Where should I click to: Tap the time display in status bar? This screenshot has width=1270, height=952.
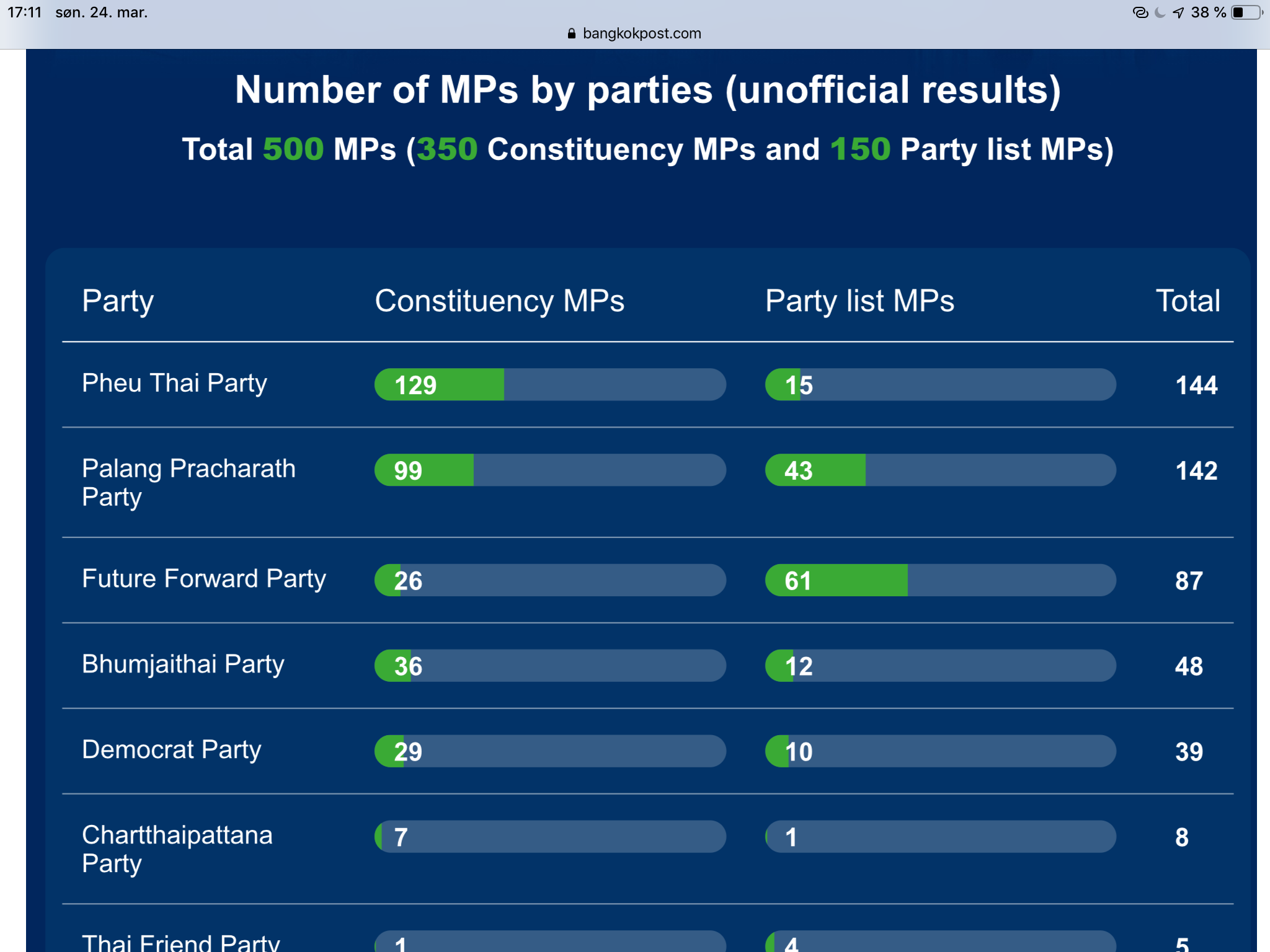(x=24, y=12)
